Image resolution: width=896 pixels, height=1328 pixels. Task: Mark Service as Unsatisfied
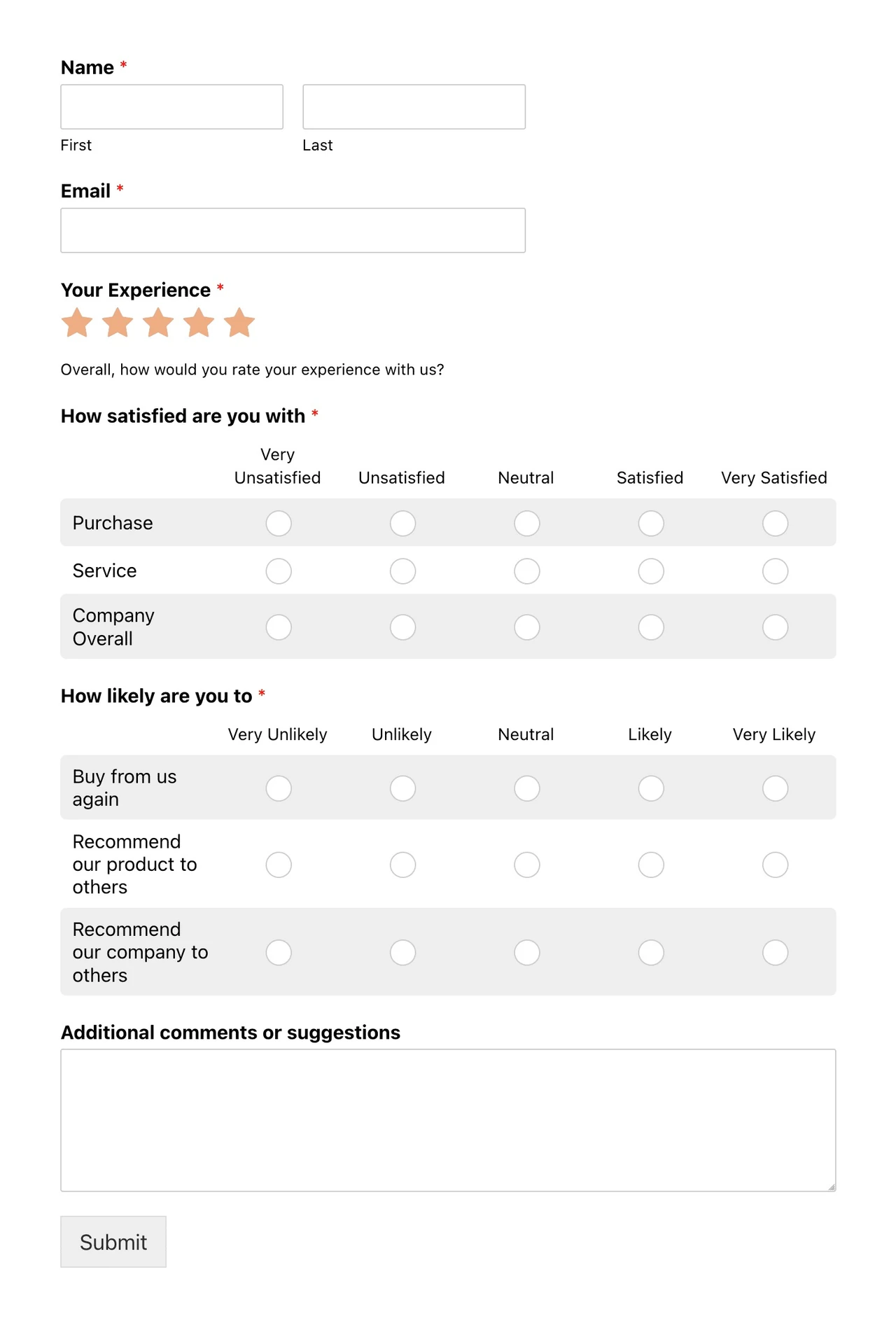pyautogui.click(x=402, y=571)
